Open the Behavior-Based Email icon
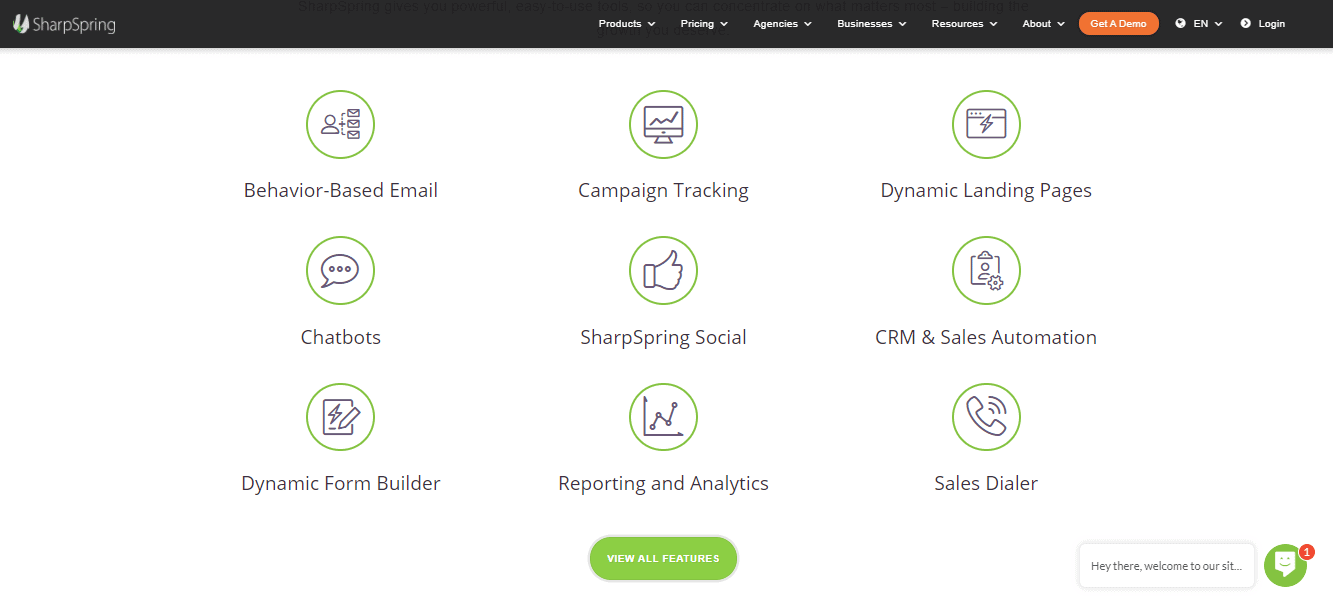The image size is (1333, 597). 340,124
